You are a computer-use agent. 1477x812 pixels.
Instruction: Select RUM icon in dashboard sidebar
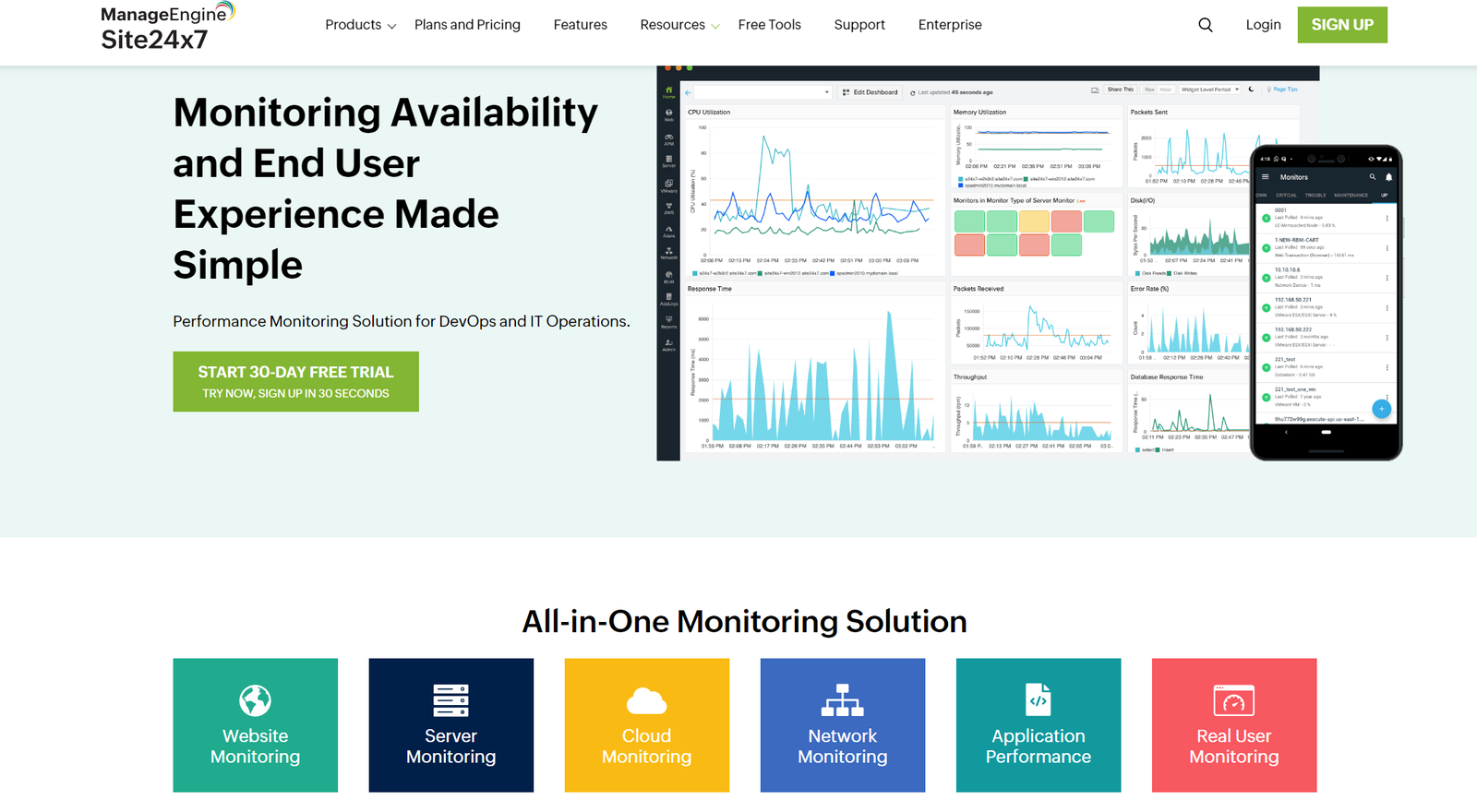click(x=668, y=277)
